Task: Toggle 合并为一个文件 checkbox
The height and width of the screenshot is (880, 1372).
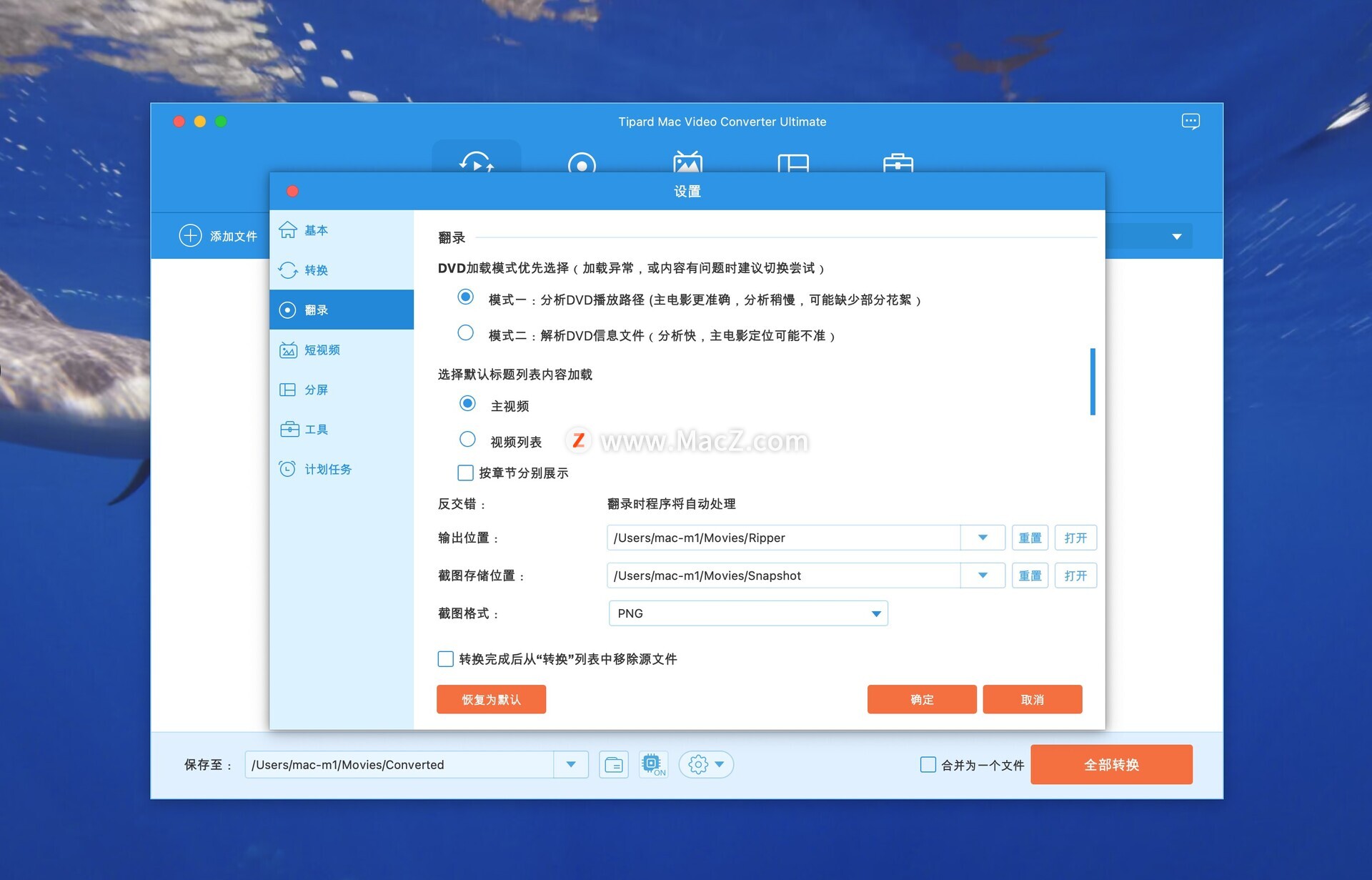Action: point(928,765)
